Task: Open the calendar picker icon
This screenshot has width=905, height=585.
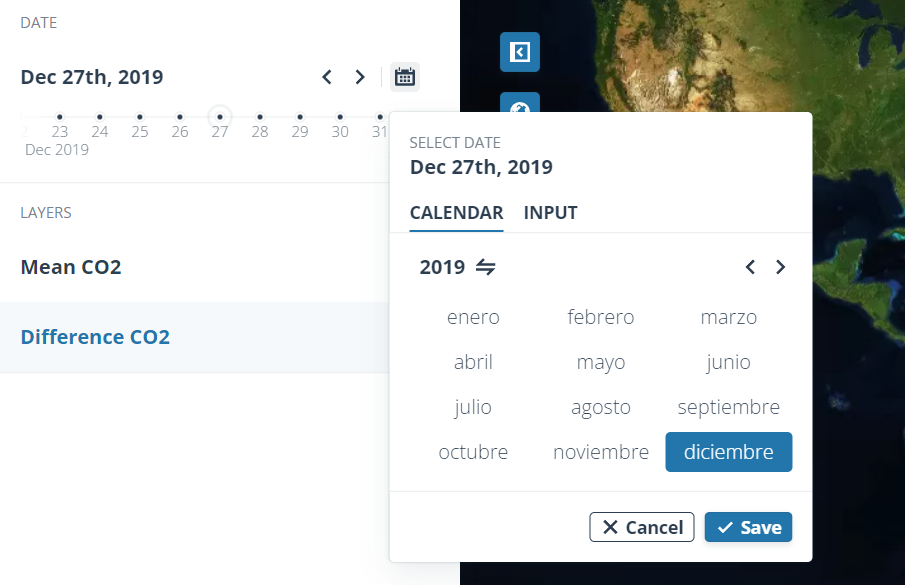Action: pyautogui.click(x=404, y=76)
